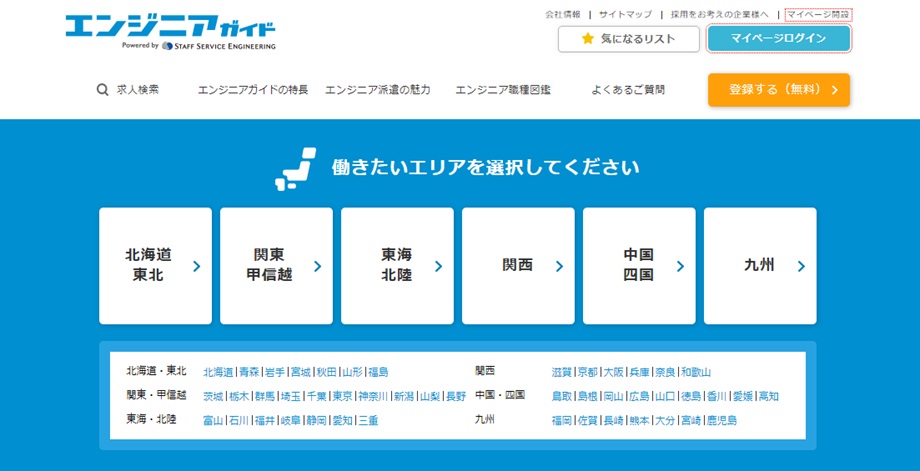
Task: Expand the 関東 甲信越 area card
Action: (276, 266)
